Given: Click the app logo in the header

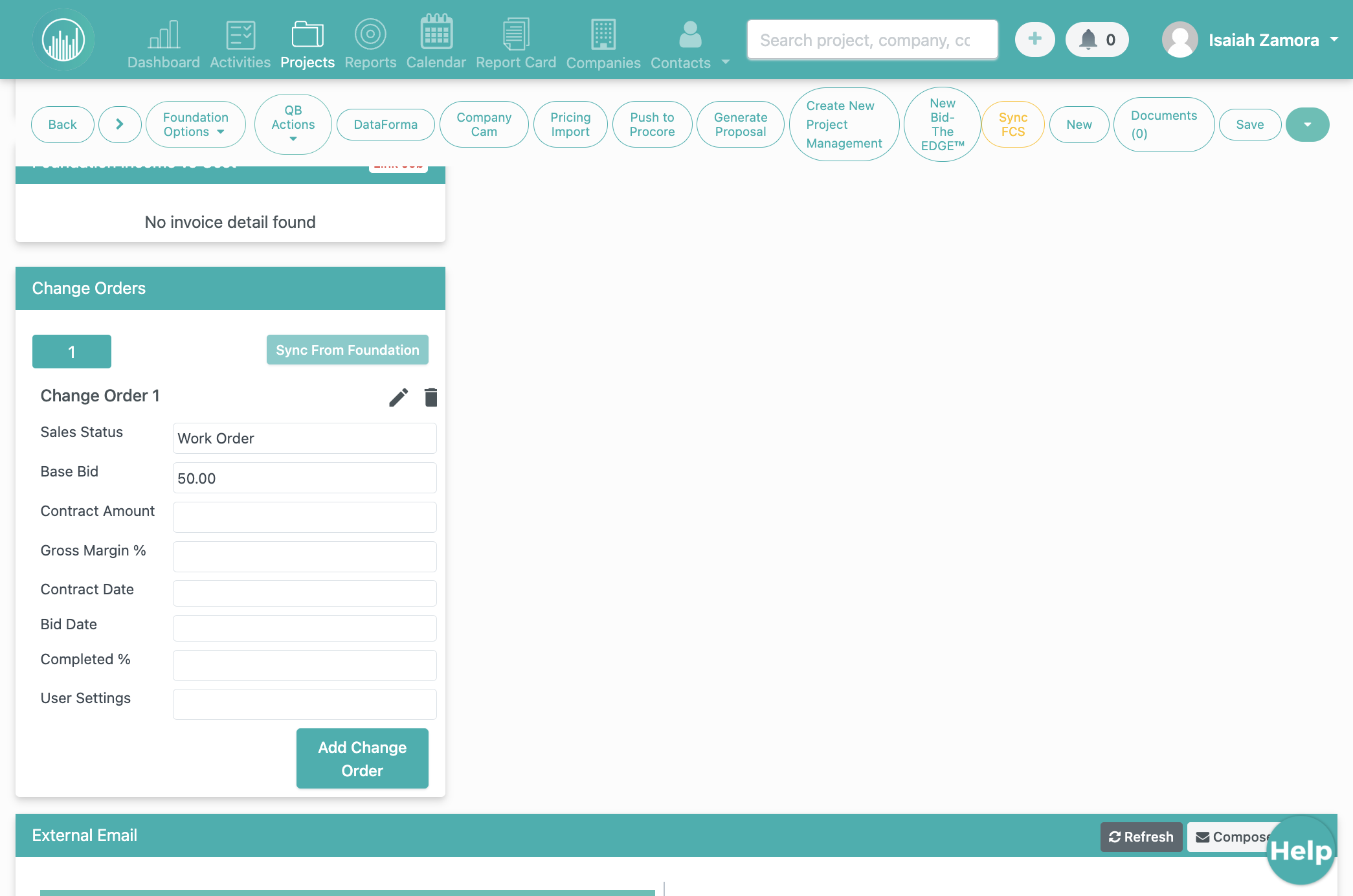Looking at the screenshot, I should point(63,39).
